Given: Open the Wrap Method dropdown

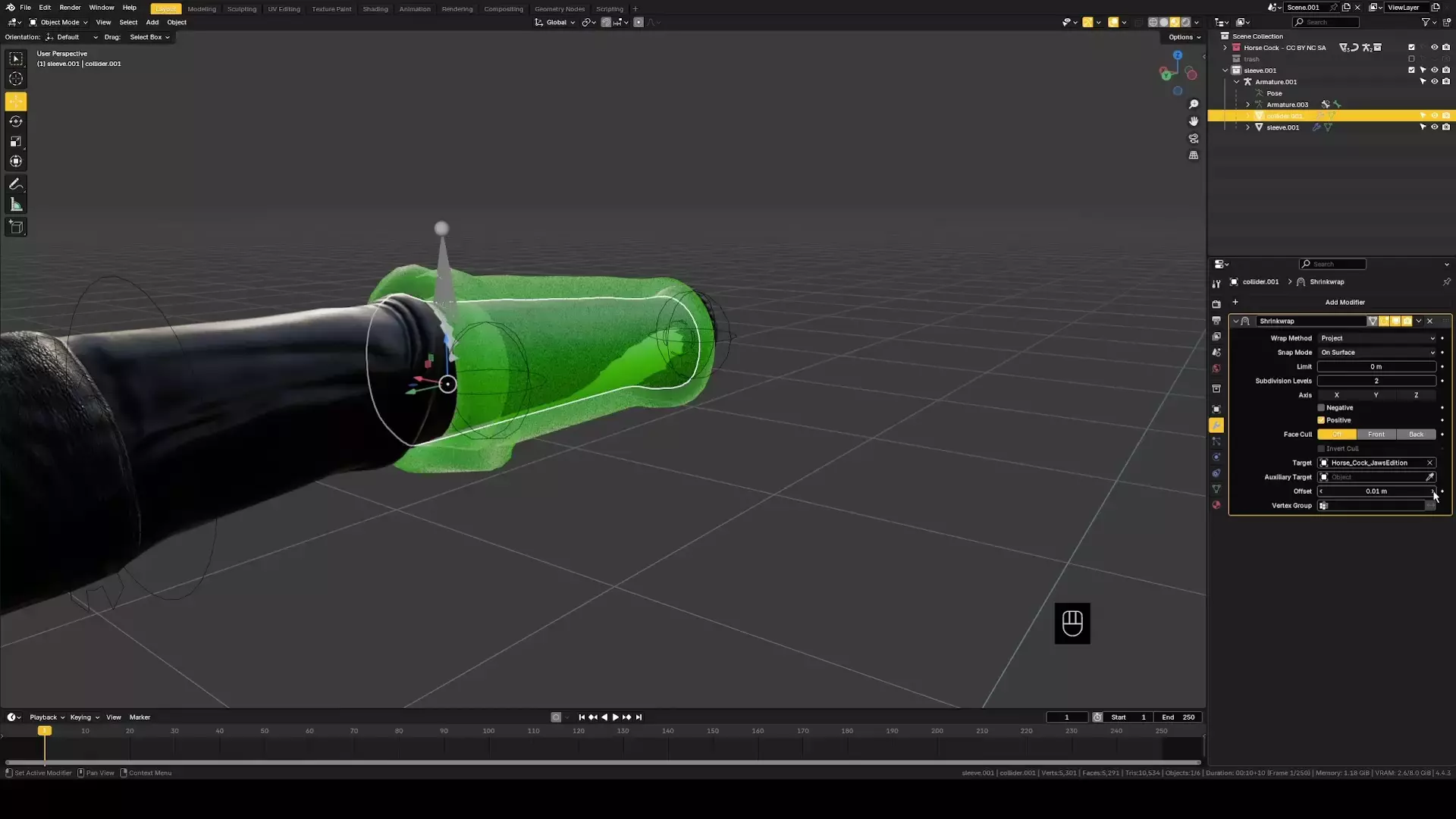Looking at the screenshot, I should pyautogui.click(x=1376, y=338).
